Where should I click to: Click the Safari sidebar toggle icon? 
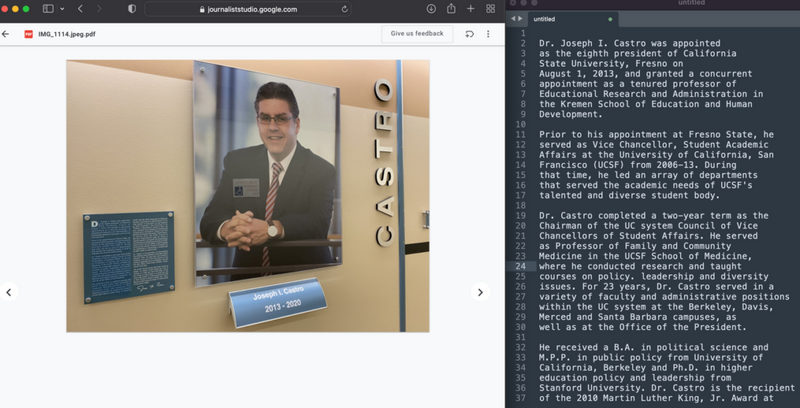click(47, 9)
